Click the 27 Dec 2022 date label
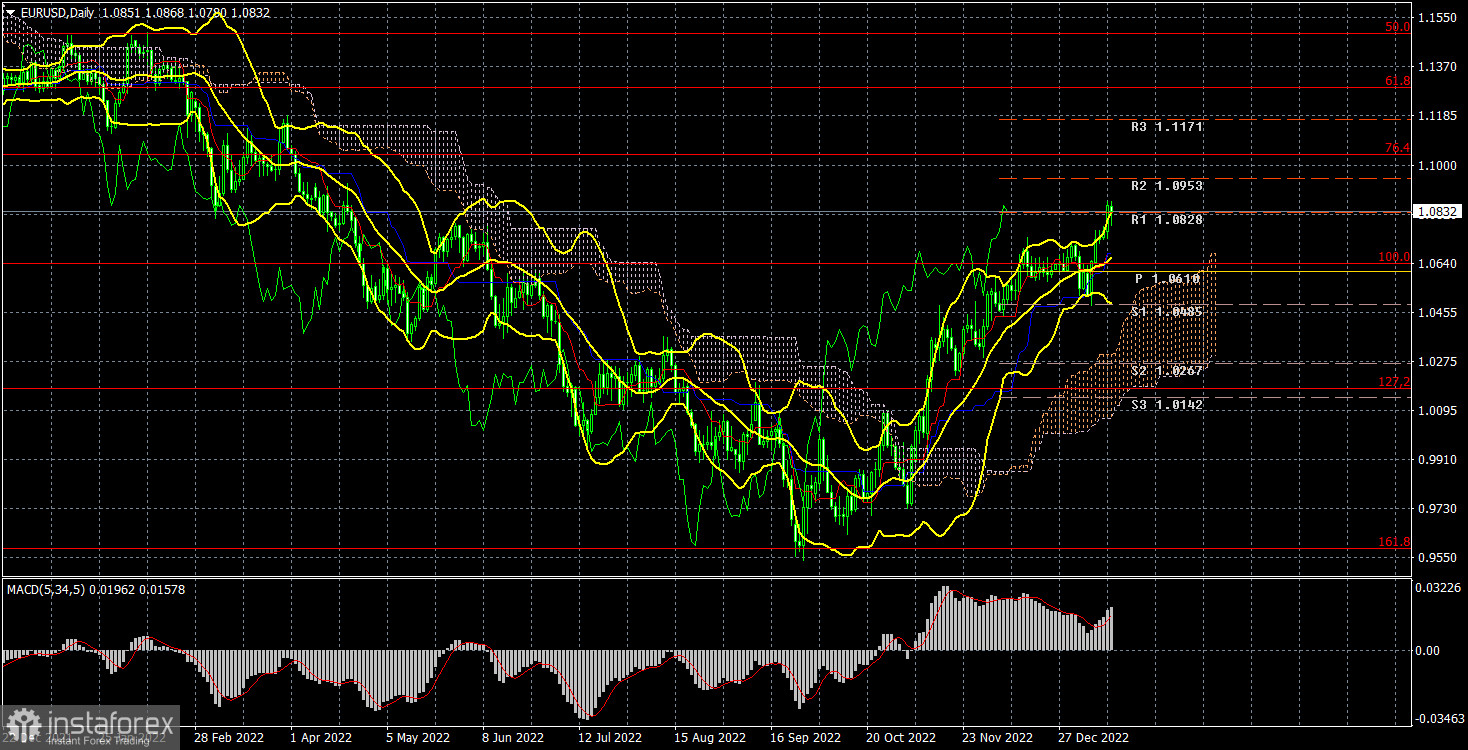This screenshot has width=1468, height=750. [x=1094, y=737]
